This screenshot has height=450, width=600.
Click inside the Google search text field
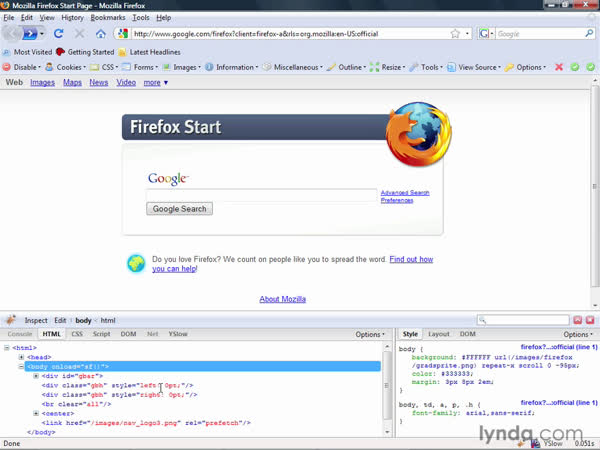(x=261, y=194)
